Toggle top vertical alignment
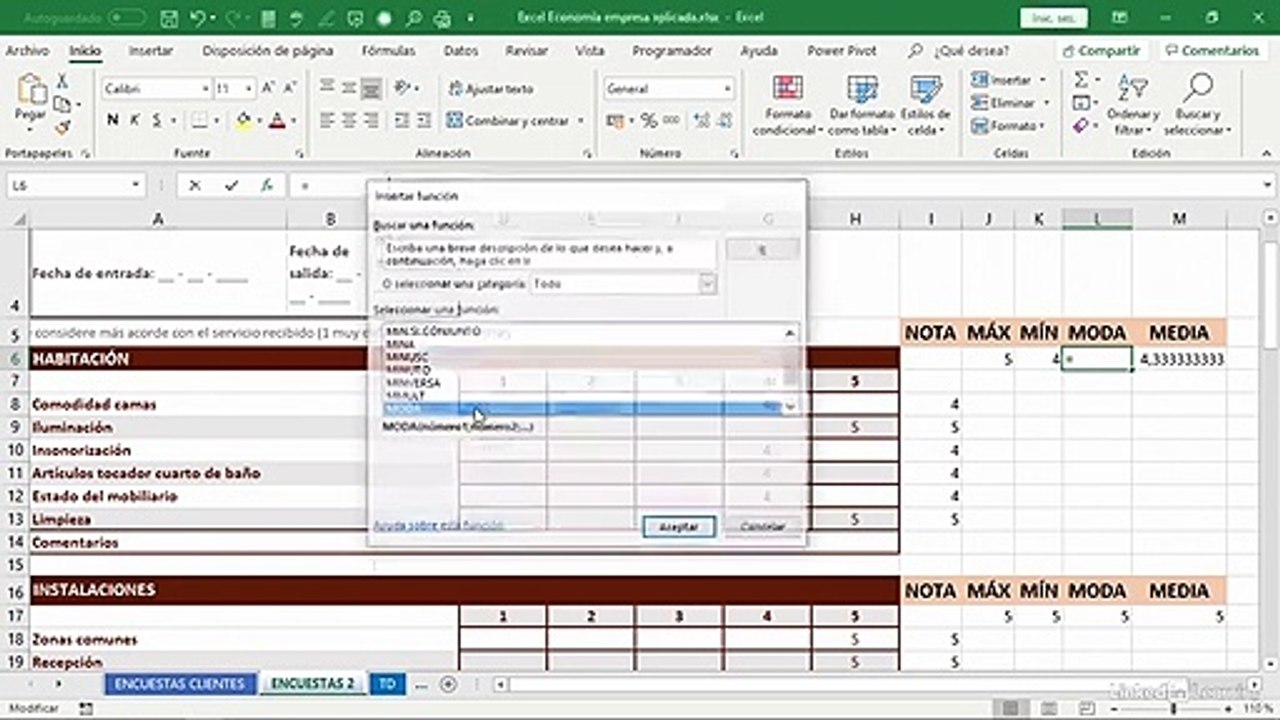Viewport: 1280px width, 720px height. point(328,89)
